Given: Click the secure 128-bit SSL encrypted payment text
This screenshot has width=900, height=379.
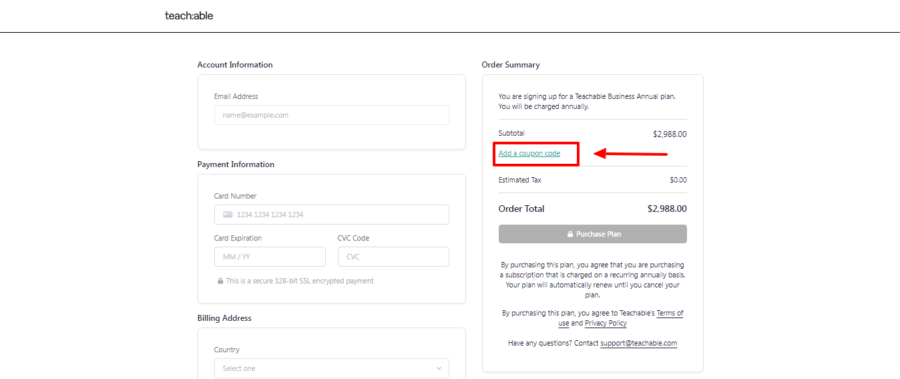Looking at the screenshot, I should (x=300, y=281).
